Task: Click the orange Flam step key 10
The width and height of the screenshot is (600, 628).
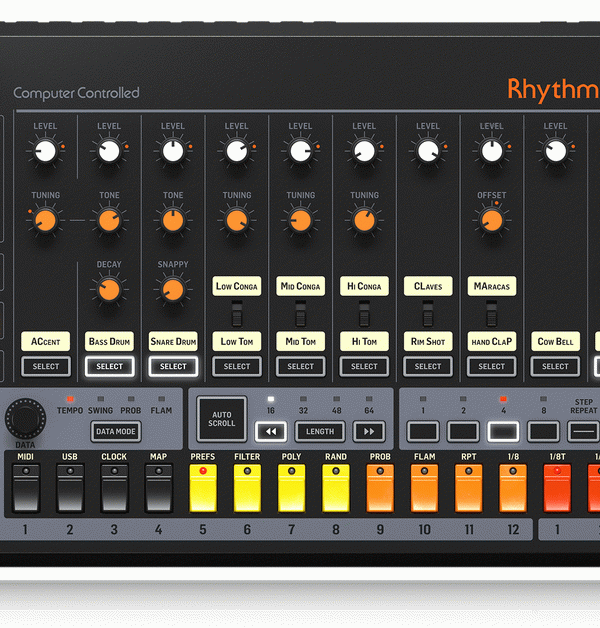Action: pyautogui.click(x=425, y=488)
